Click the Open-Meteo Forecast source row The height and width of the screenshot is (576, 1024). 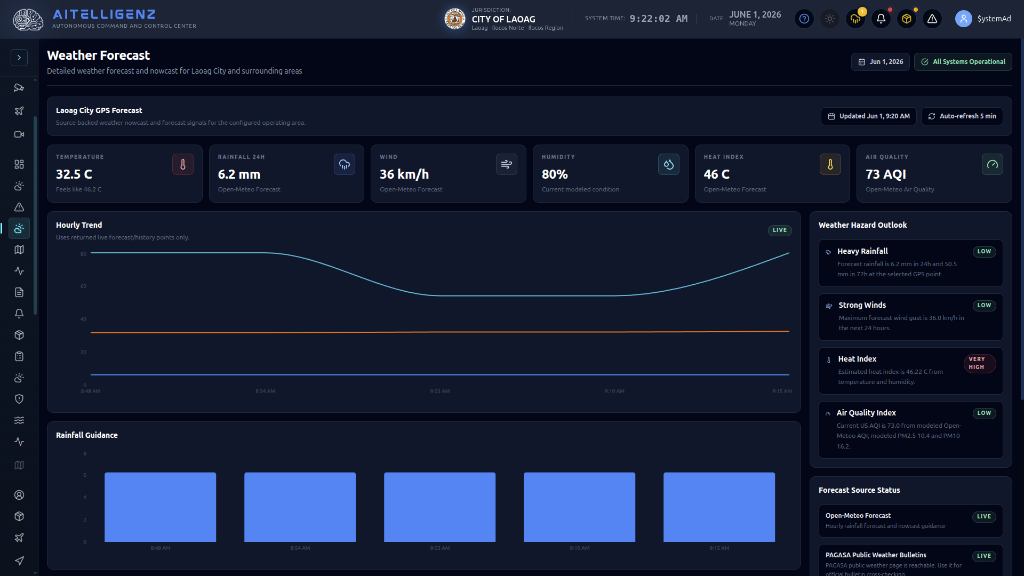coord(910,520)
